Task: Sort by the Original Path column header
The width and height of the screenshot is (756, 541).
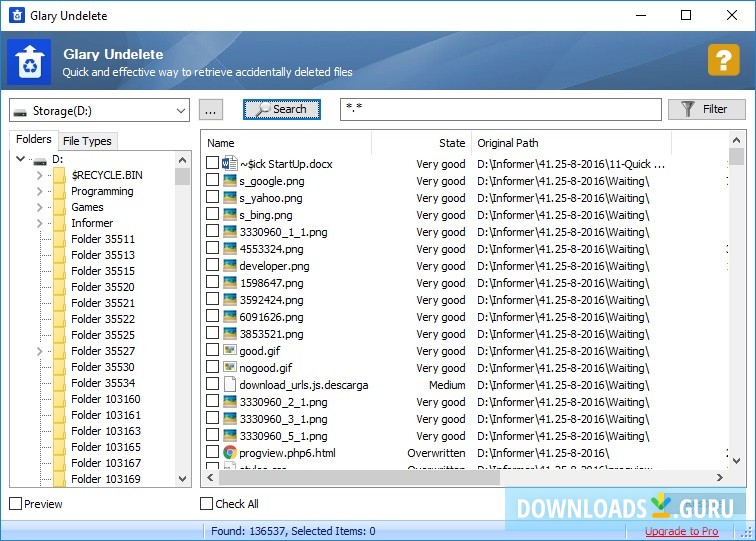Action: coord(571,143)
